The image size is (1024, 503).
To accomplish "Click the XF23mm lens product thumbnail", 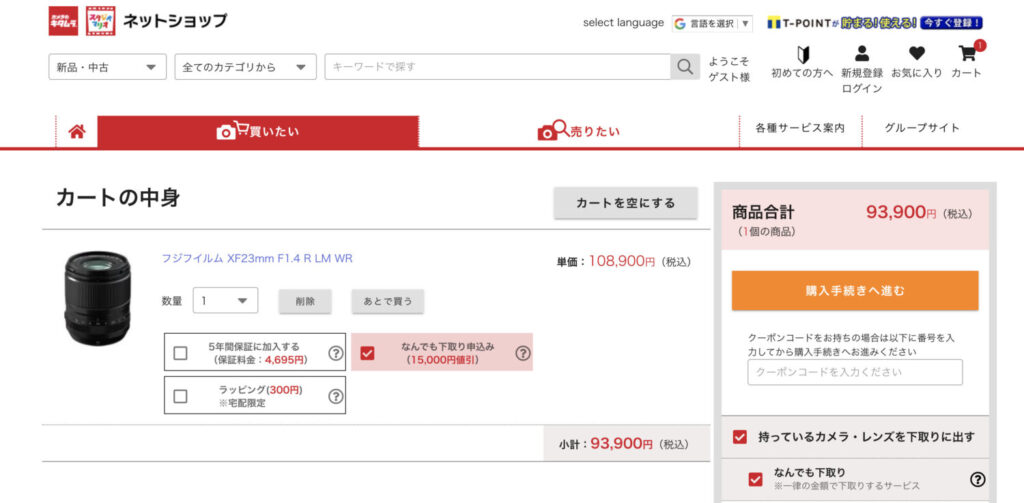I will (97, 298).
